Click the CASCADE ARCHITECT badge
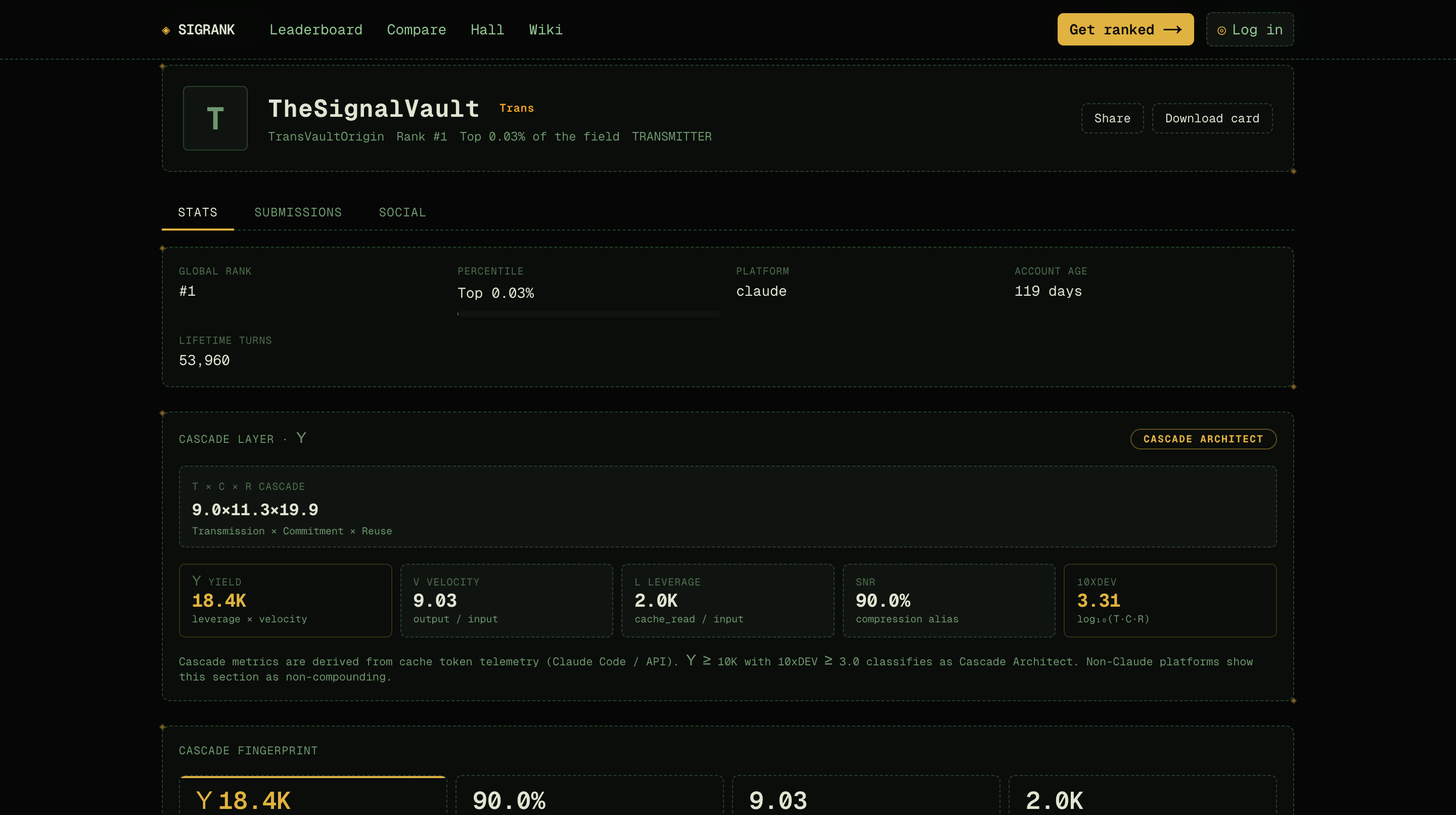The height and width of the screenshot is (815, 1456). click(1203, 439)
